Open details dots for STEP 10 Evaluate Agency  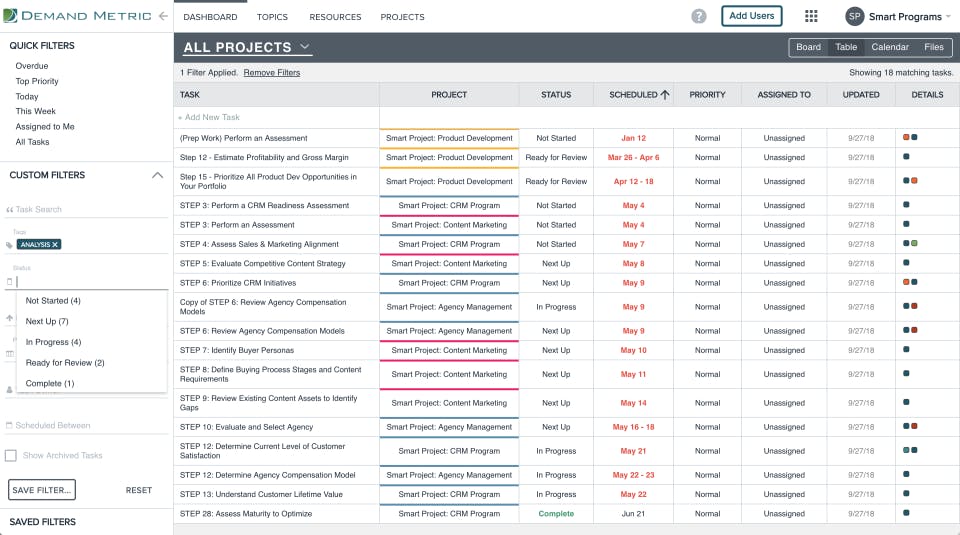[x=910, y=426]
